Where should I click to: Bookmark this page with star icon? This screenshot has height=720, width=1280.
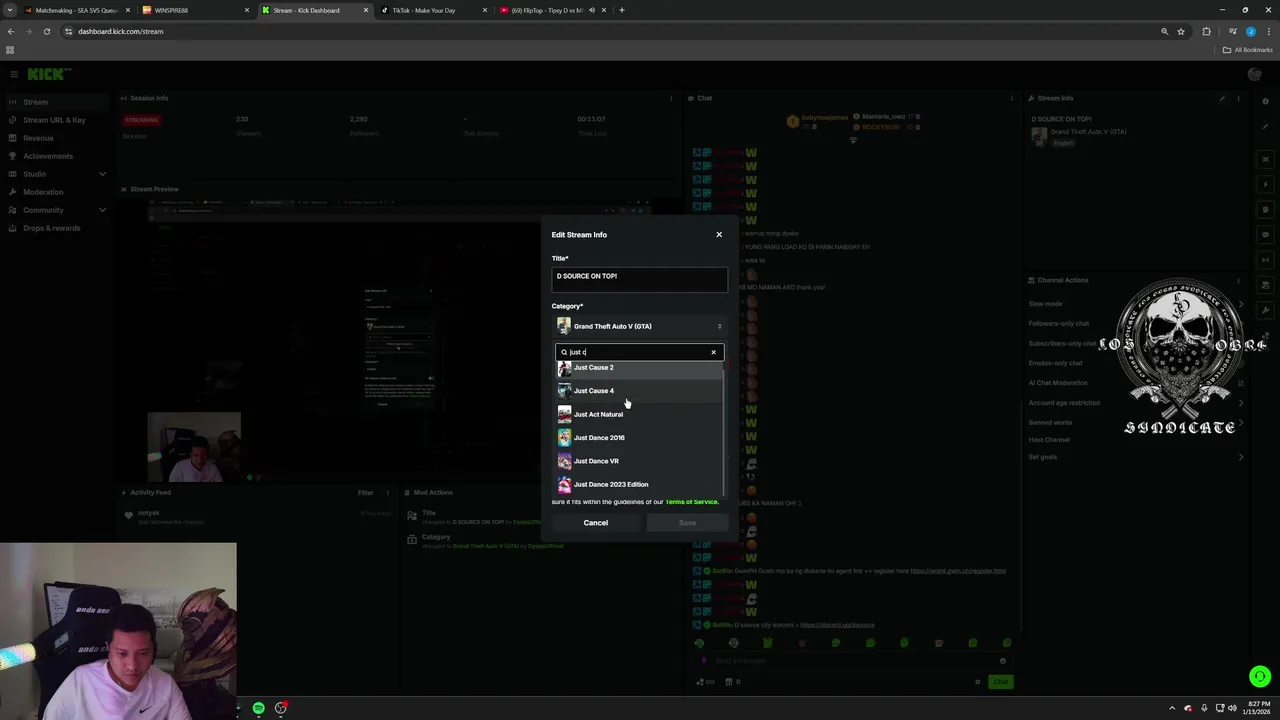click(x=1181, y=31)
